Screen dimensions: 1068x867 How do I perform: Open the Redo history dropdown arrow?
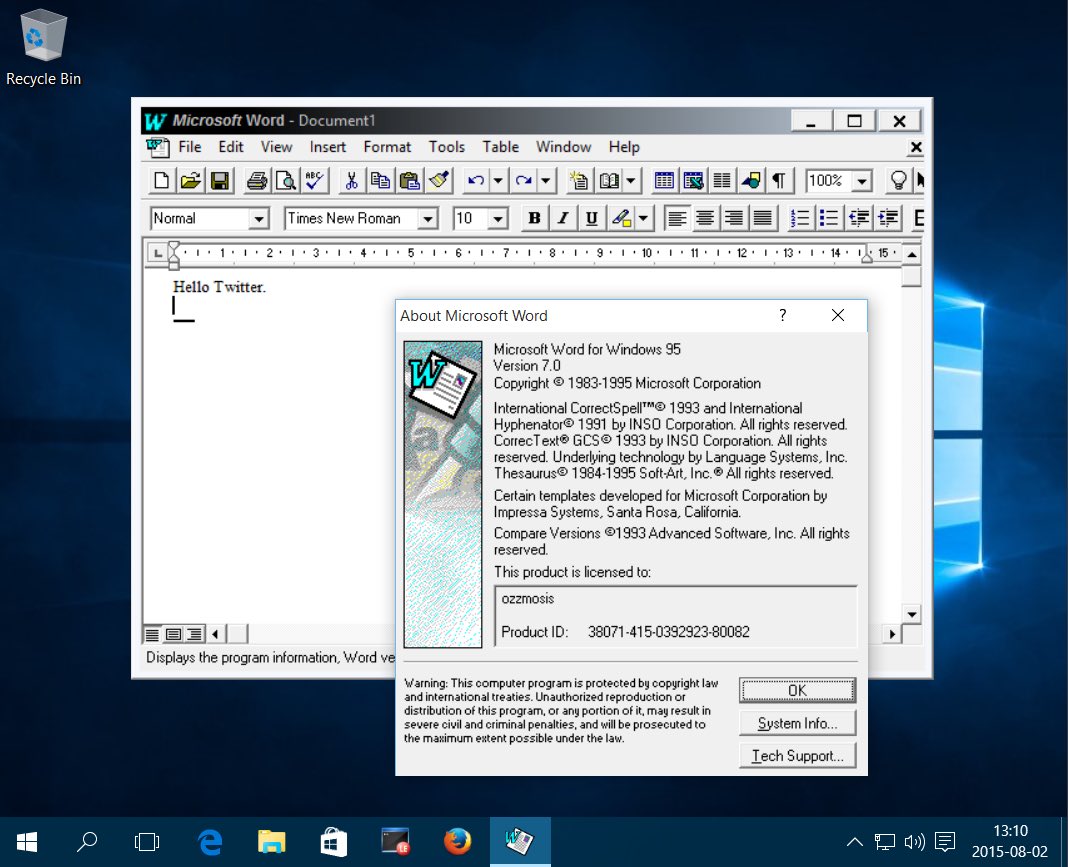[546, 180]
